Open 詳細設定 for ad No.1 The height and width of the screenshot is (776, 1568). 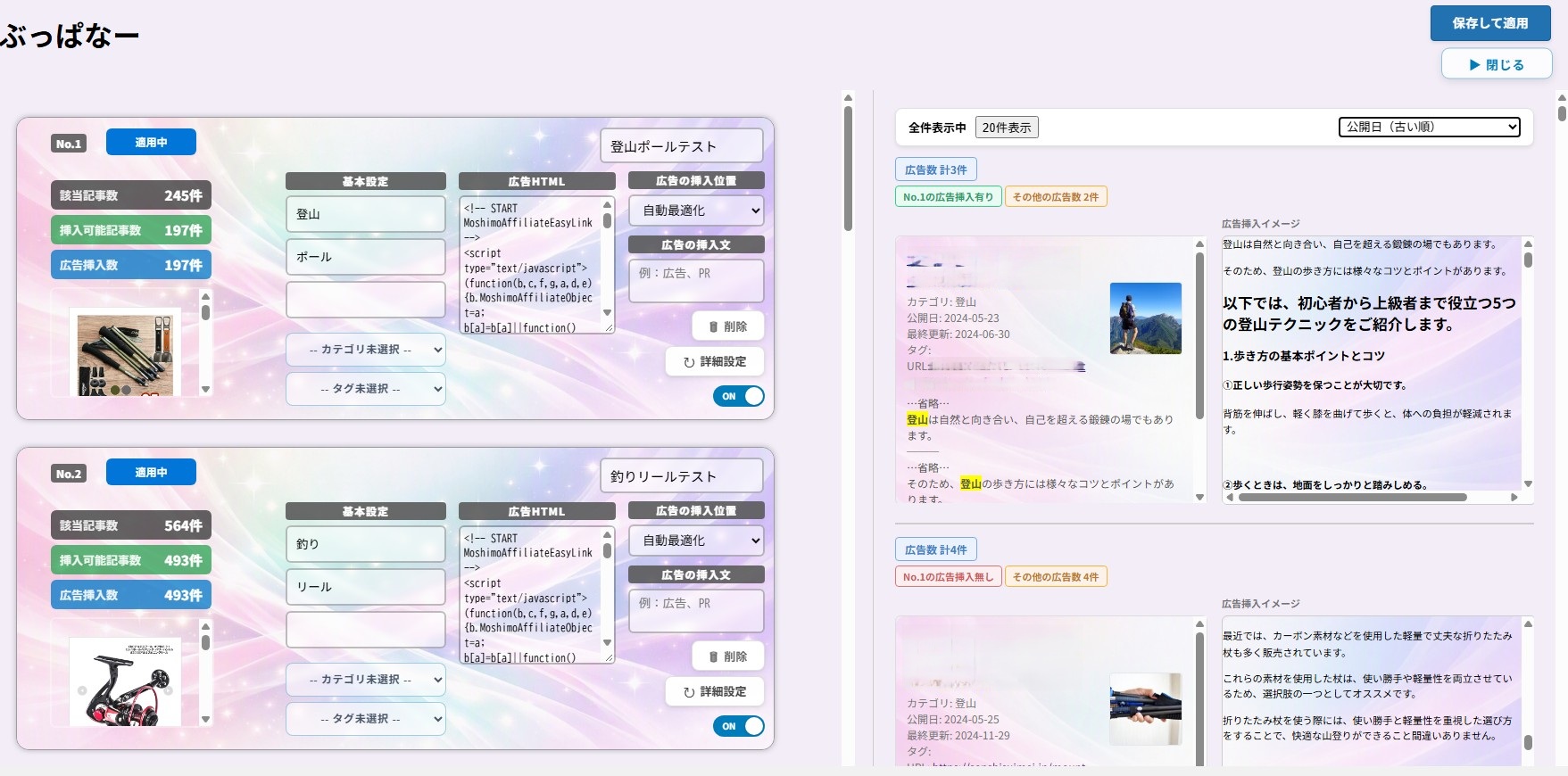715,361
